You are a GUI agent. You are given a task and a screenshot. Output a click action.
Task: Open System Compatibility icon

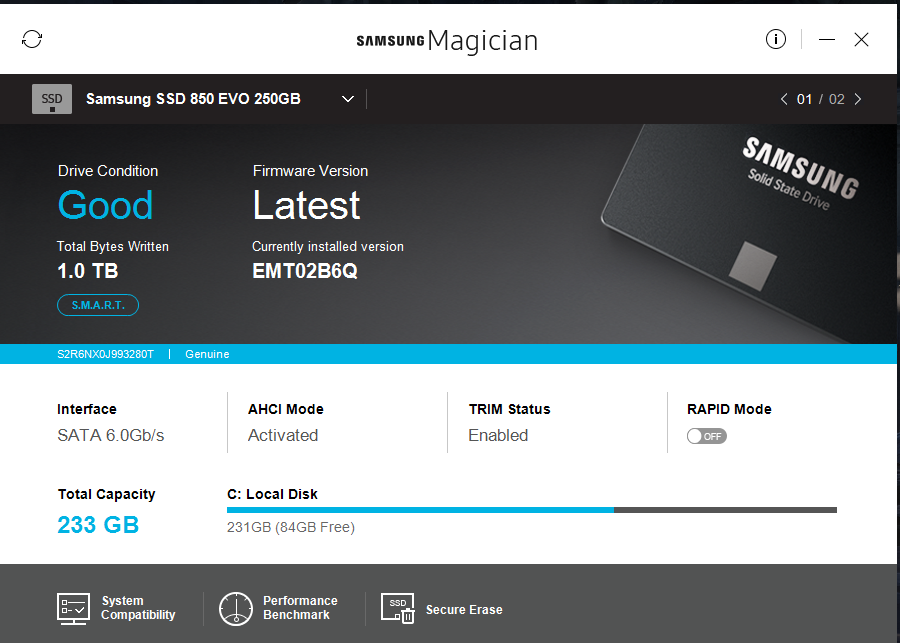click(73, 609)
